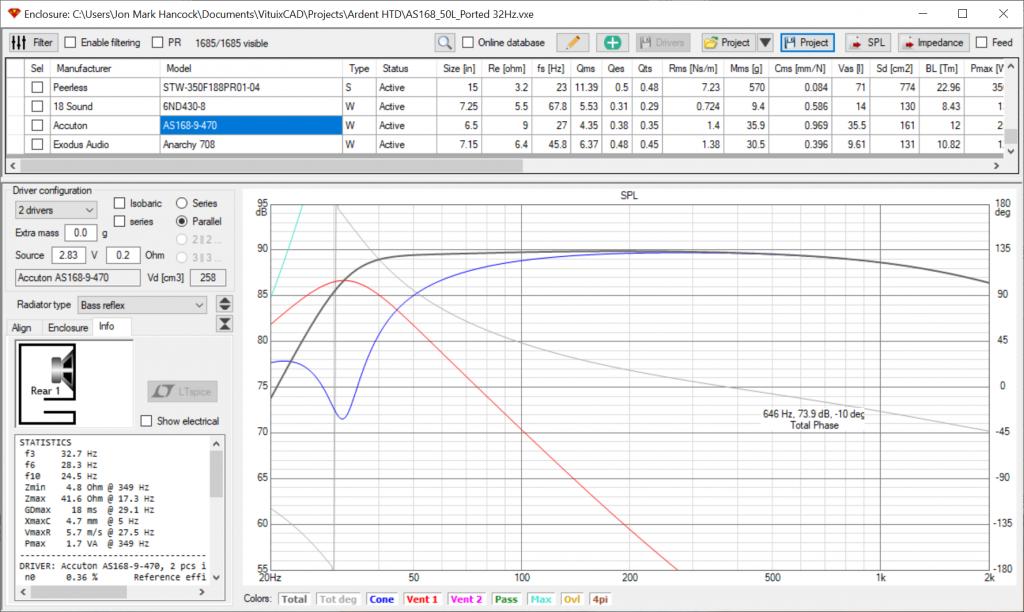Switch to the Enclosure tab
The height and width of the screenshot is (612, 1024).
(68, 327)
